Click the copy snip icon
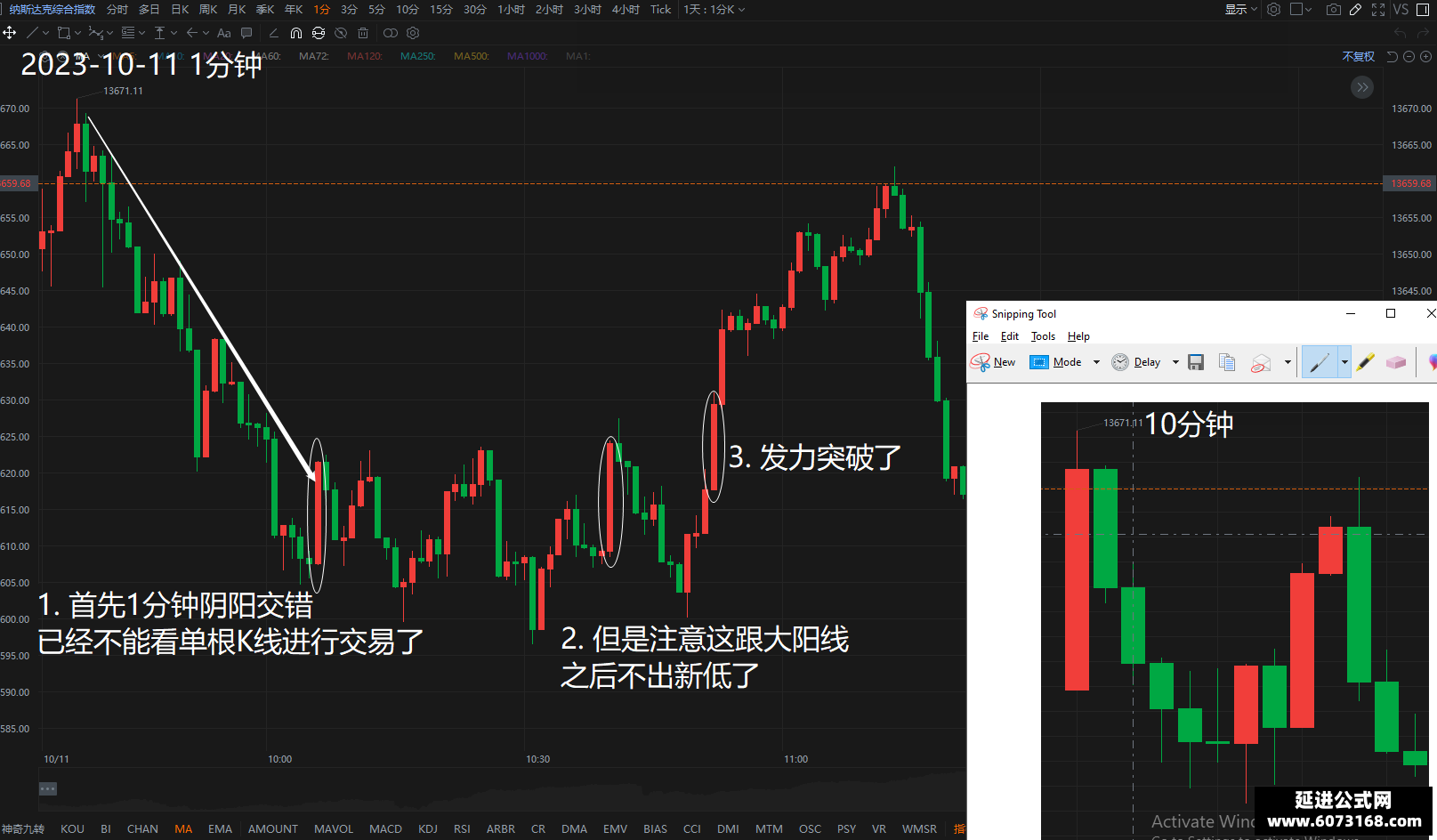Screen dimensions: 1437x840 (1227, 362)
